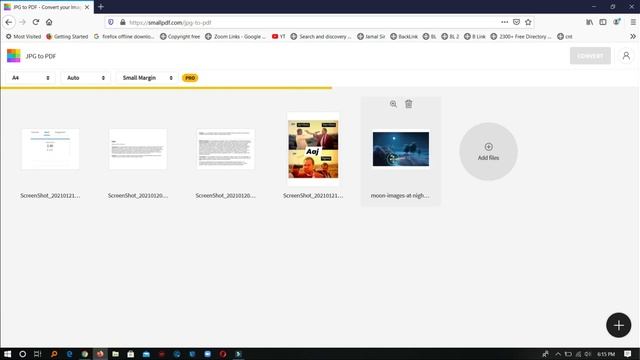Screen dimensions: 640x360
Task: Open the 2300+ Free Directory bookmark
Action: (x=521, y=36)
